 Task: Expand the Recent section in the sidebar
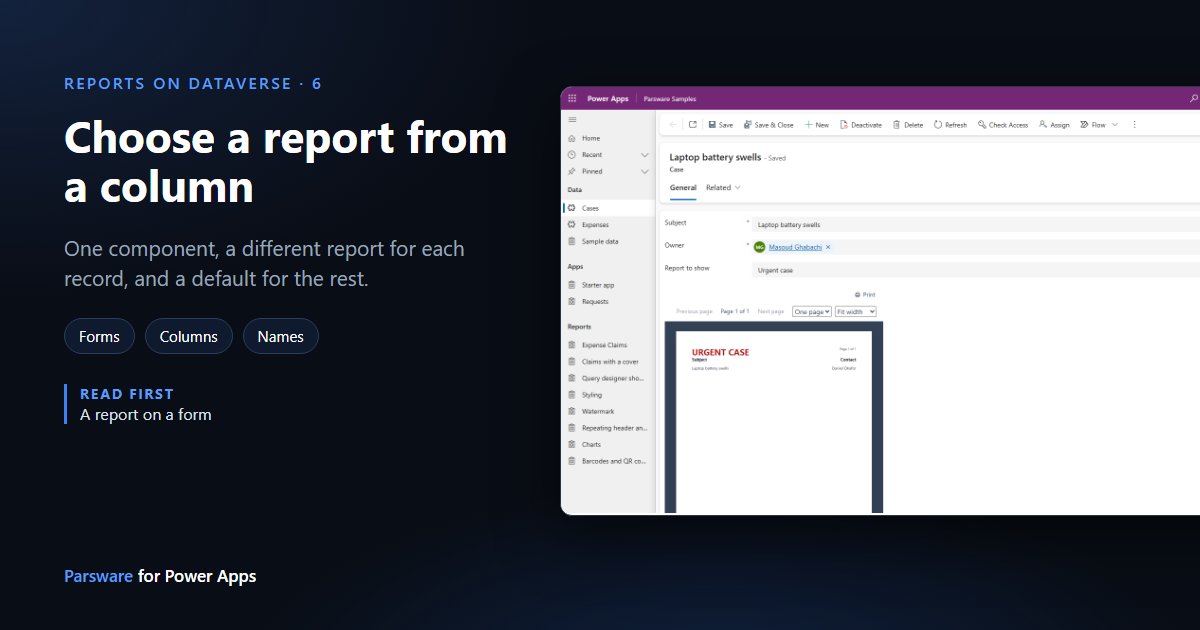click(645, 155)
